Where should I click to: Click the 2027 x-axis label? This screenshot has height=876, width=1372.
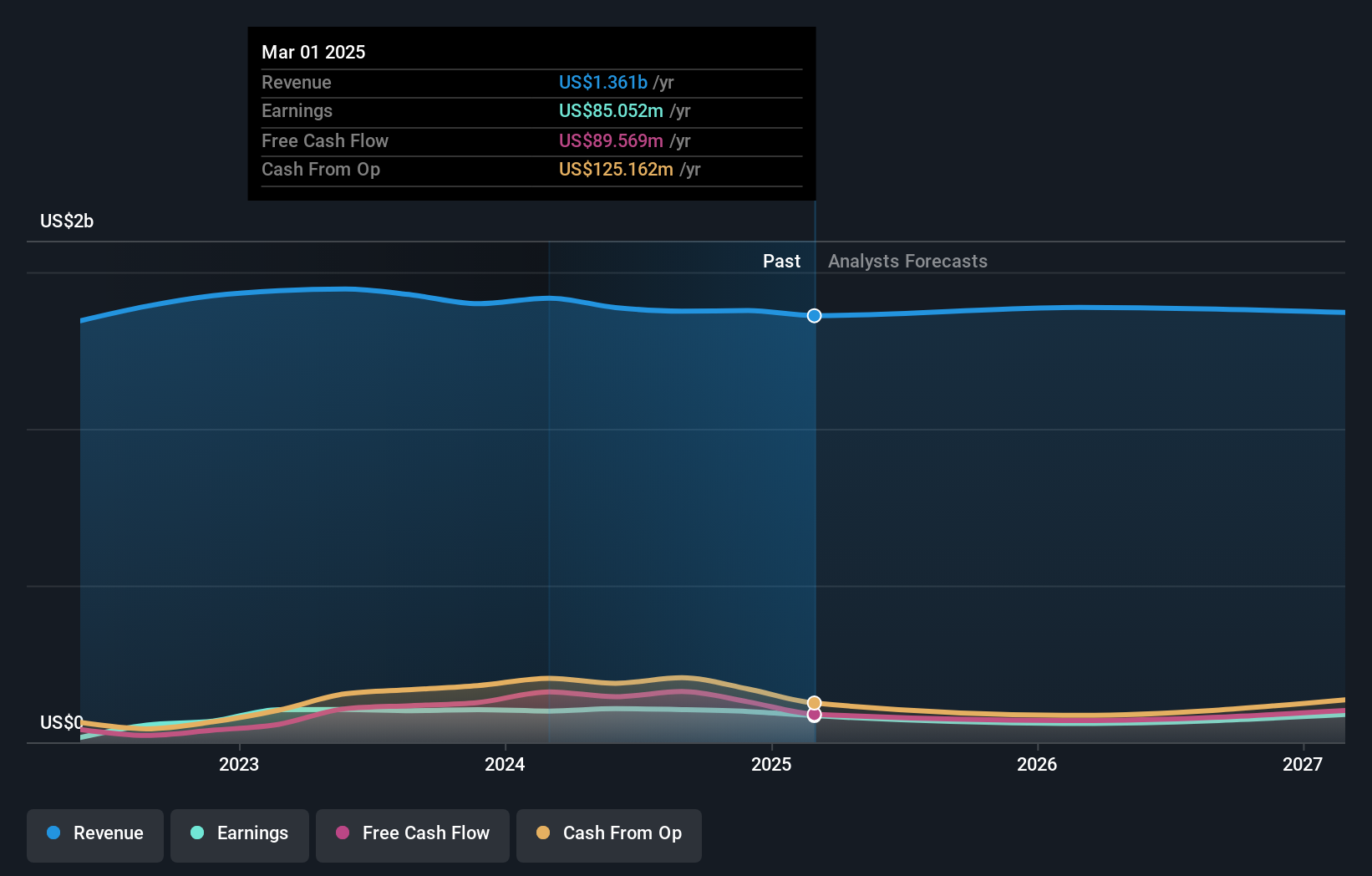click(1303, 764)
